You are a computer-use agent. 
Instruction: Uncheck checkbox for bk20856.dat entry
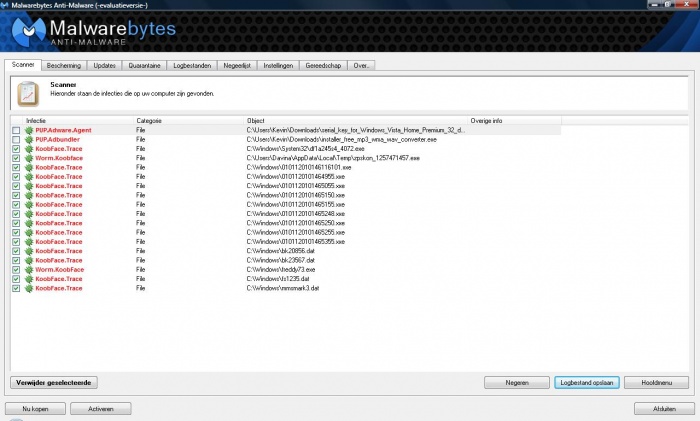(x=16, y=251)
